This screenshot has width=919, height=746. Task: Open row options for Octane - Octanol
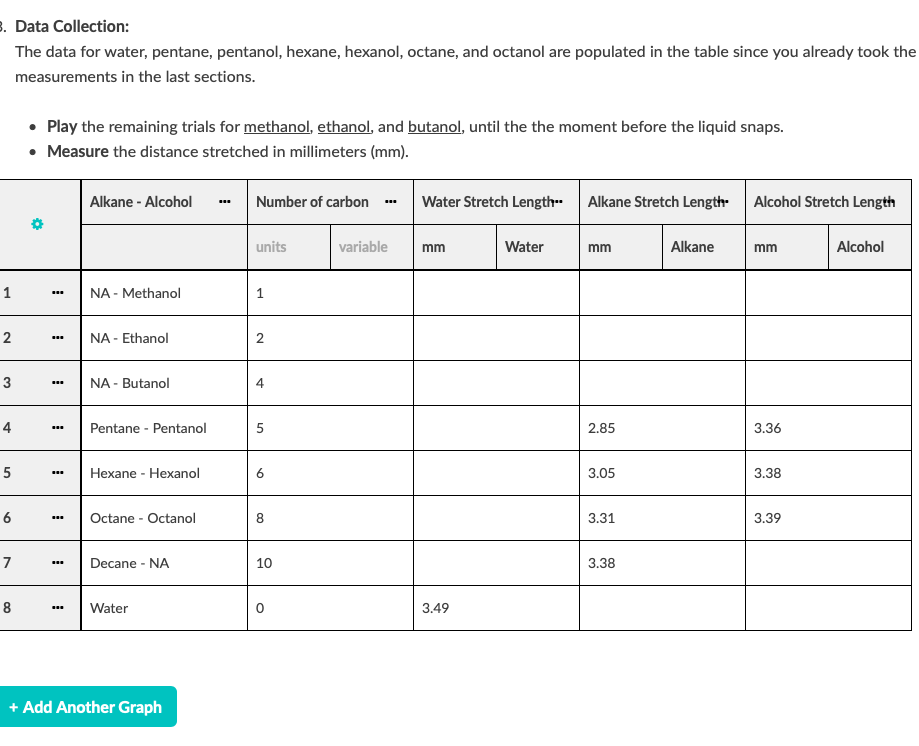[57, 518]
